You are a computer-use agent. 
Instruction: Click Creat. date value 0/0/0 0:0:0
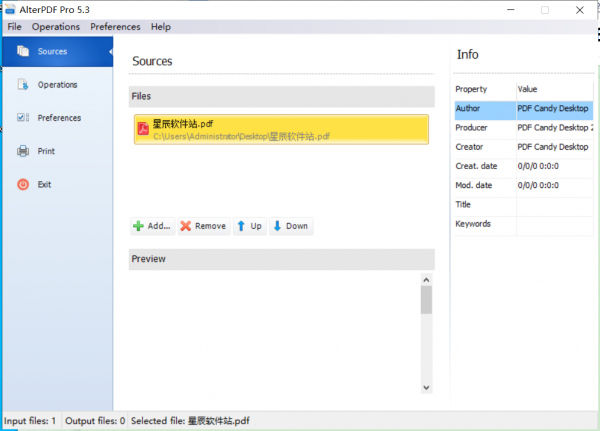(x=538, y=166)
